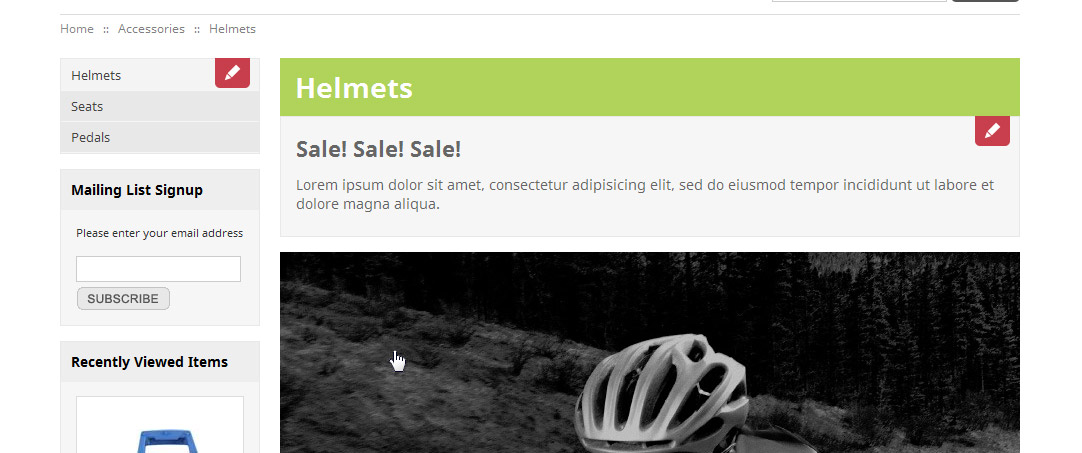Image resolution: width=1082 pixels, height=453 pixels.
Task: Open the recently viewed blue item thumbnail
Action: click(x=159, y=425)
